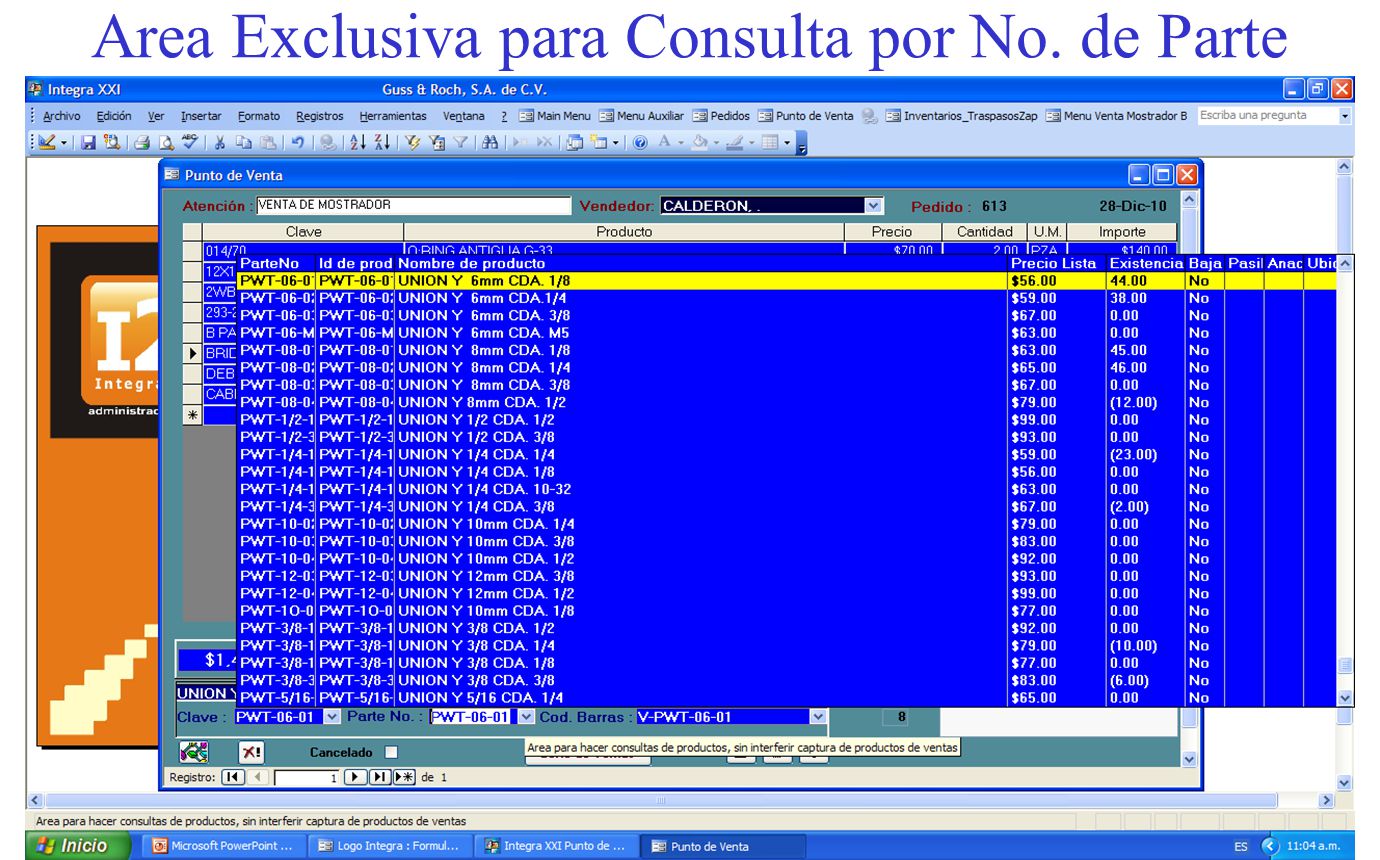Open the Help question mark icon
Screen dimensions: 1380x860
pos(640,144)
